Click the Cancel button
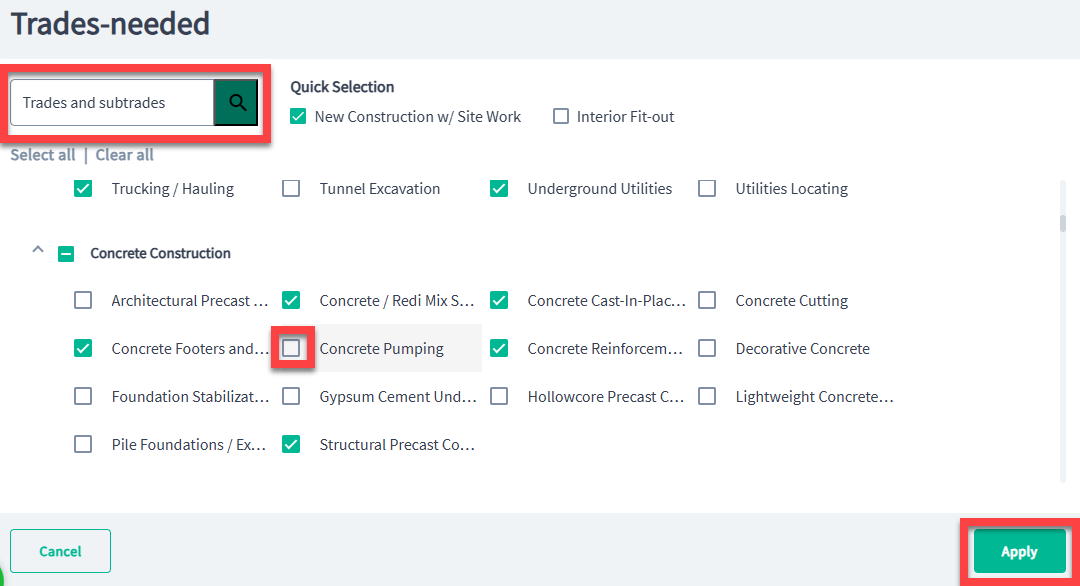The image size is (1080, 586). [61, 551]
